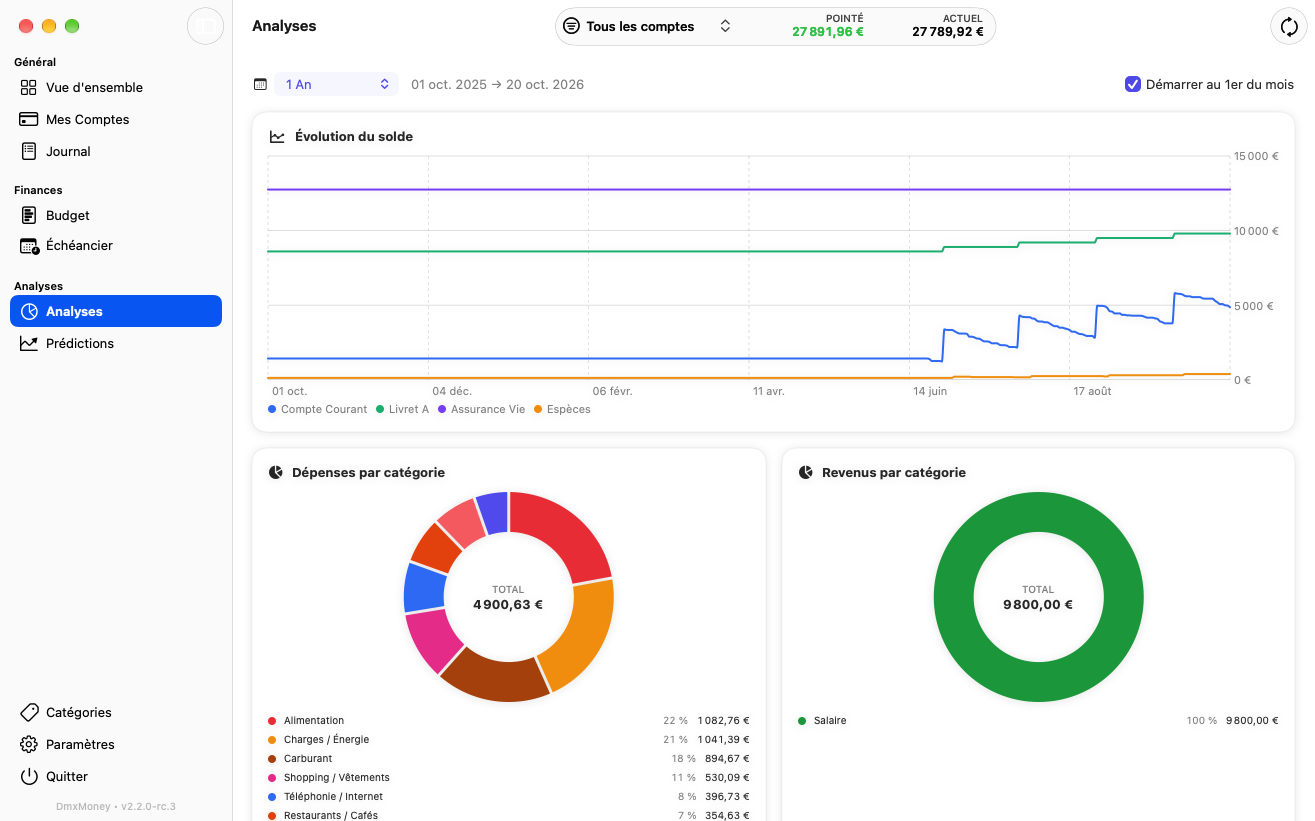
Task: Open the Échéancier page
Action: click(x=116, y=245)
